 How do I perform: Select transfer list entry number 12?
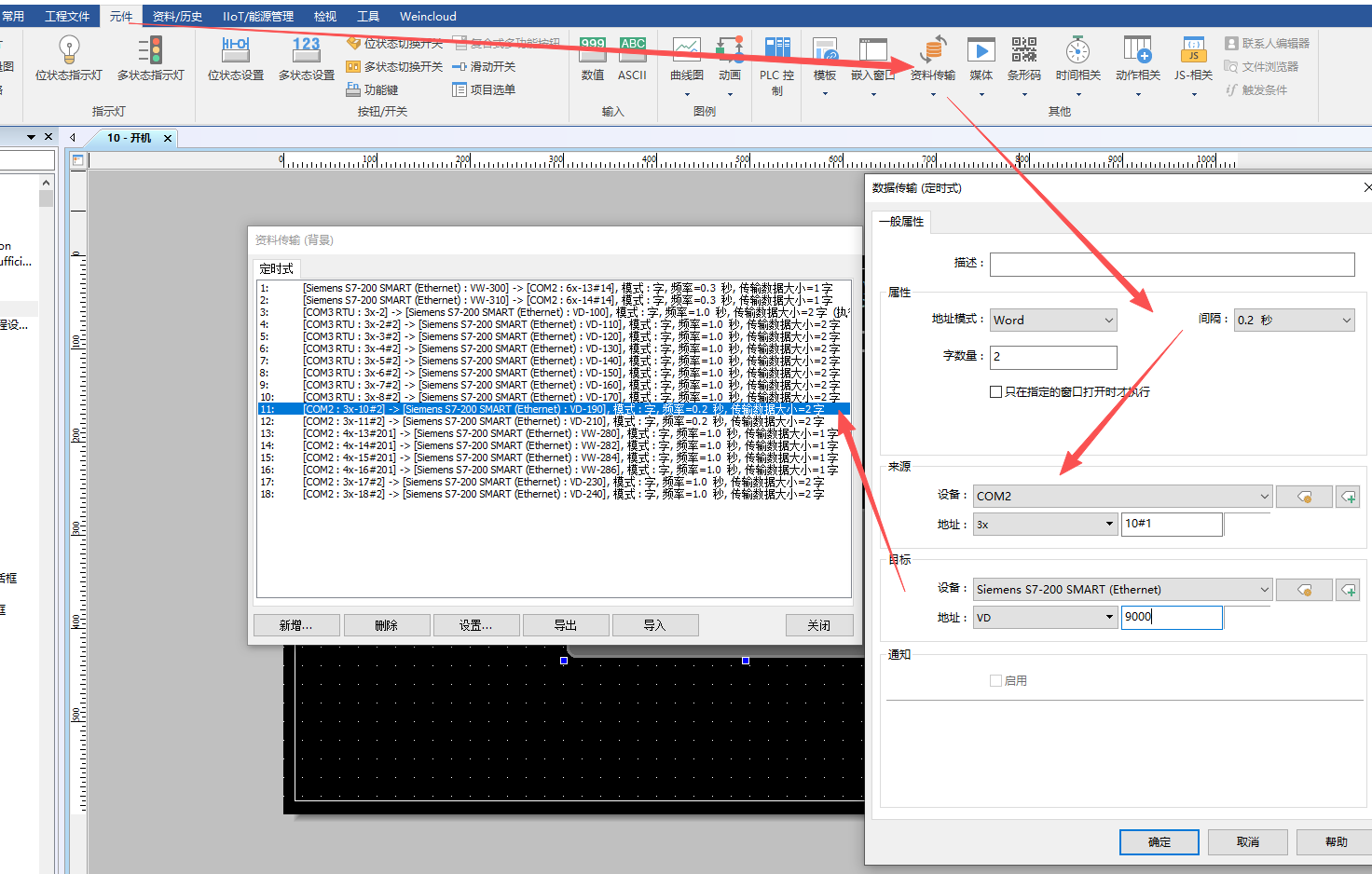pyautogui.click(x=554, y=421)
